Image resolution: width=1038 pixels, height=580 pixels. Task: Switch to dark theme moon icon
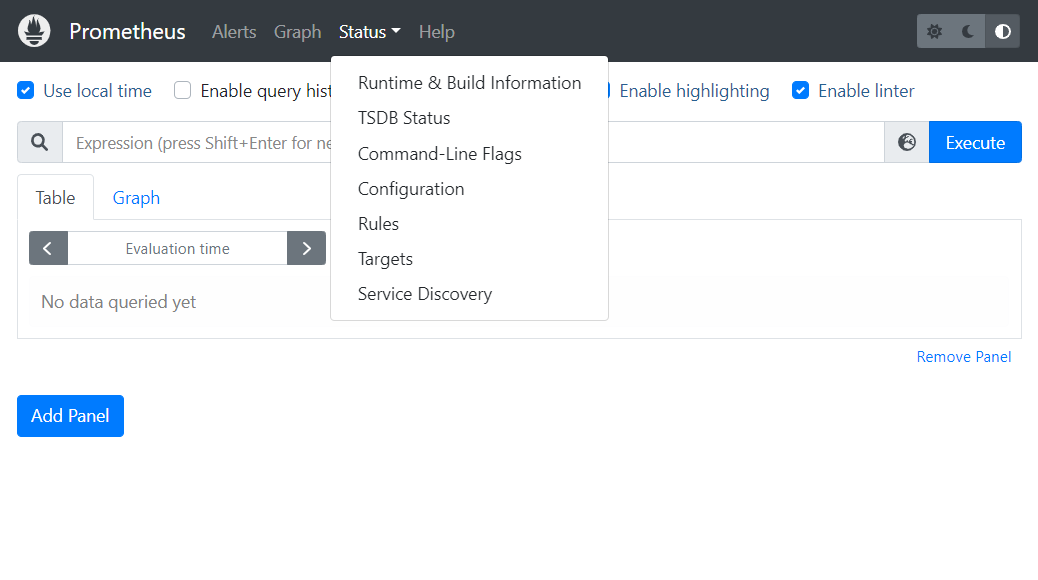click(x=968, y=31)
